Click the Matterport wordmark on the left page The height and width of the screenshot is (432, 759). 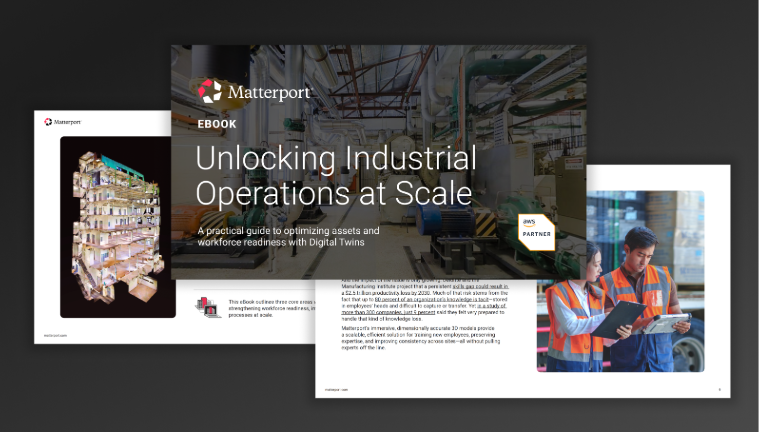tap(67, 122)
